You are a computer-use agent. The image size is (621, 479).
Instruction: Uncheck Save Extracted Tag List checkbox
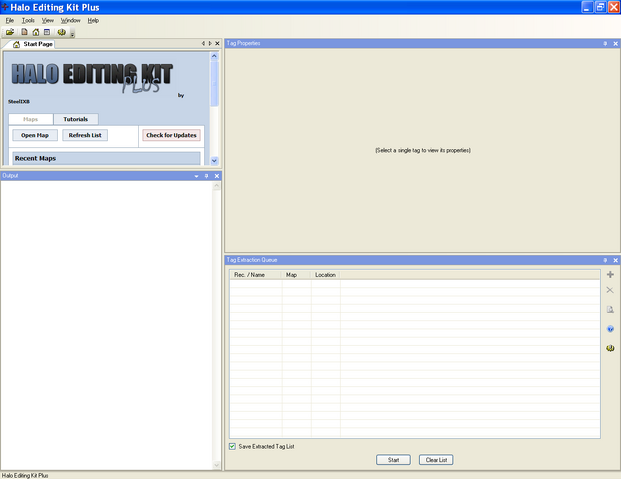click(232, 447)
